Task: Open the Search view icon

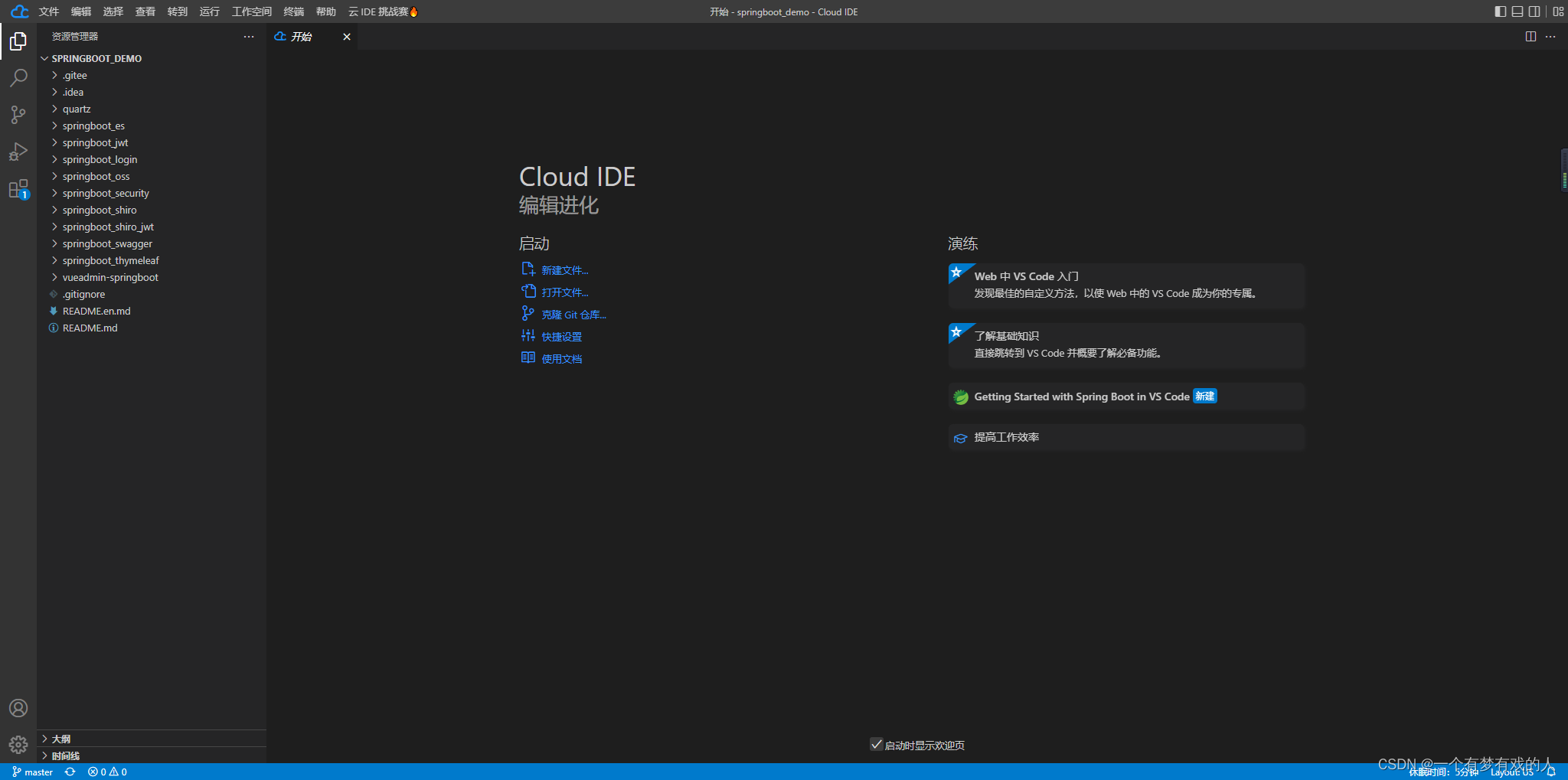Action: pos(18,78)
